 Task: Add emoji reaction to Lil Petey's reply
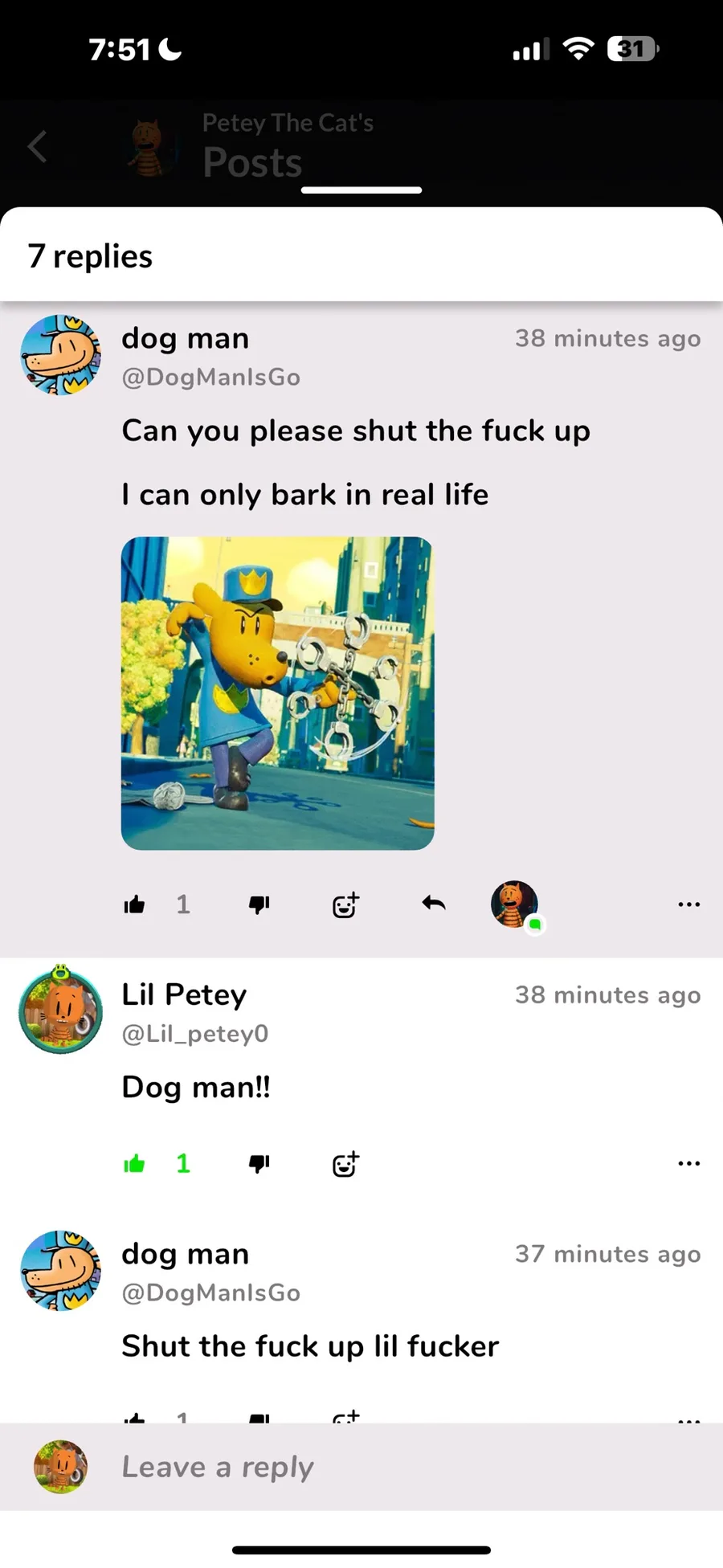coord(345,1163)
